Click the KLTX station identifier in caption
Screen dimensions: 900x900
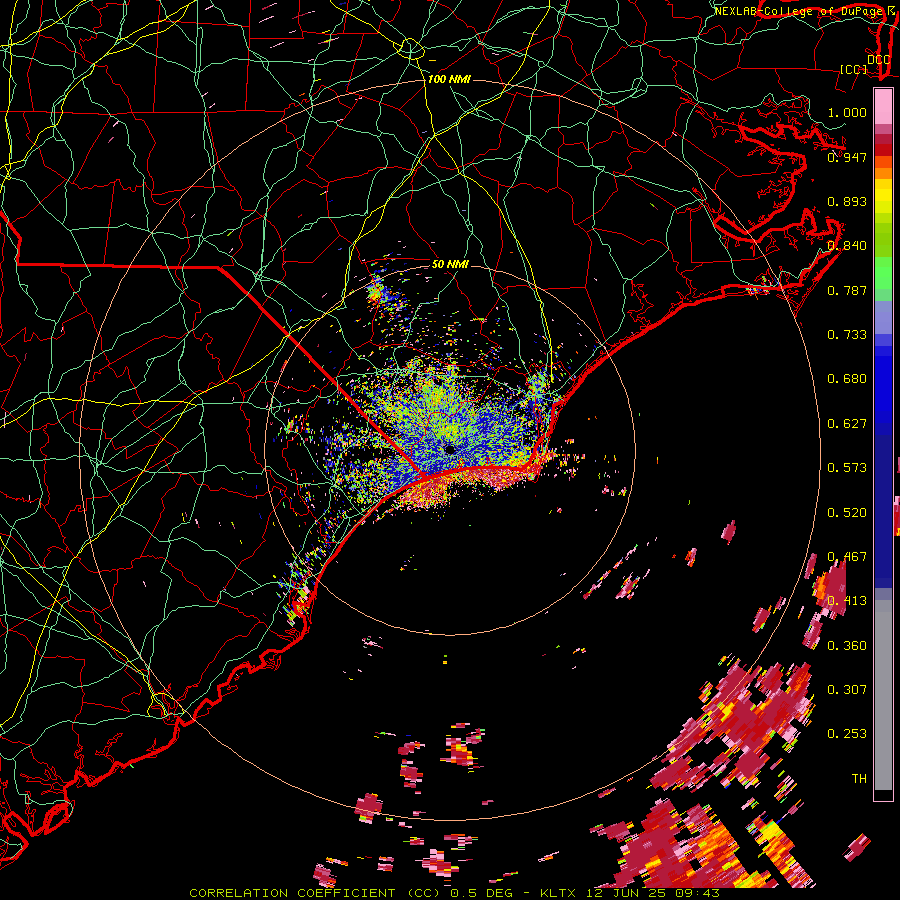(557, 893)
